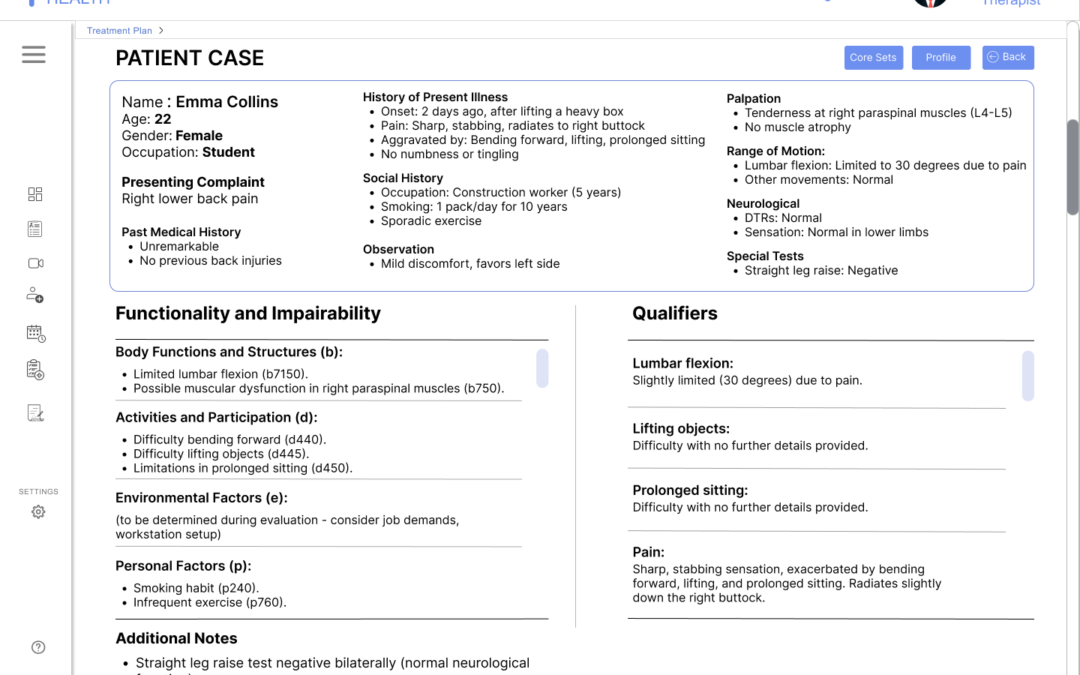Expand the sidebar hamburger menu
Viewport: 1080px width, 675px height.
pyautogui.click(x=33, y=54)
